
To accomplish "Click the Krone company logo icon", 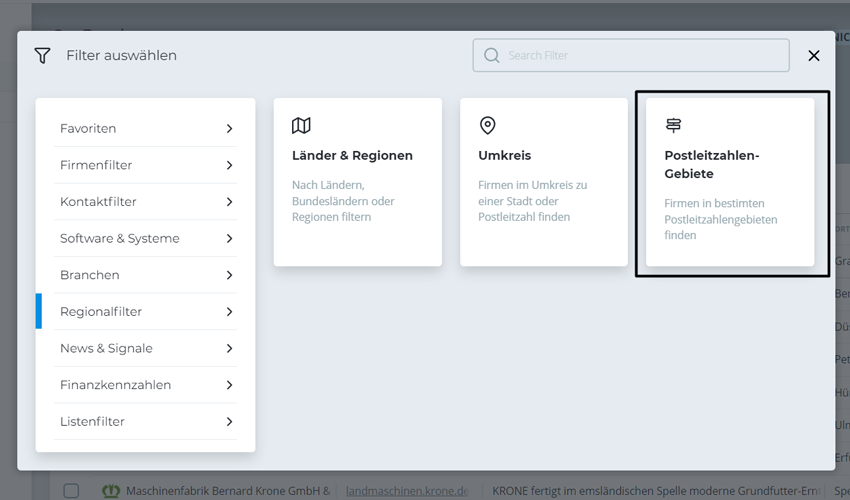I will pyautogui.click(x=112, y=491).
